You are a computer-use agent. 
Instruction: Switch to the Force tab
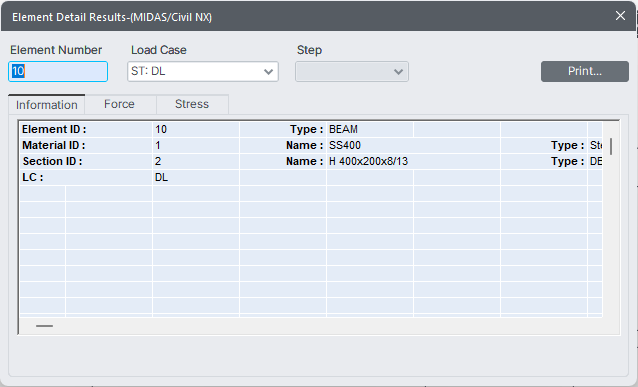pos(119,104)
